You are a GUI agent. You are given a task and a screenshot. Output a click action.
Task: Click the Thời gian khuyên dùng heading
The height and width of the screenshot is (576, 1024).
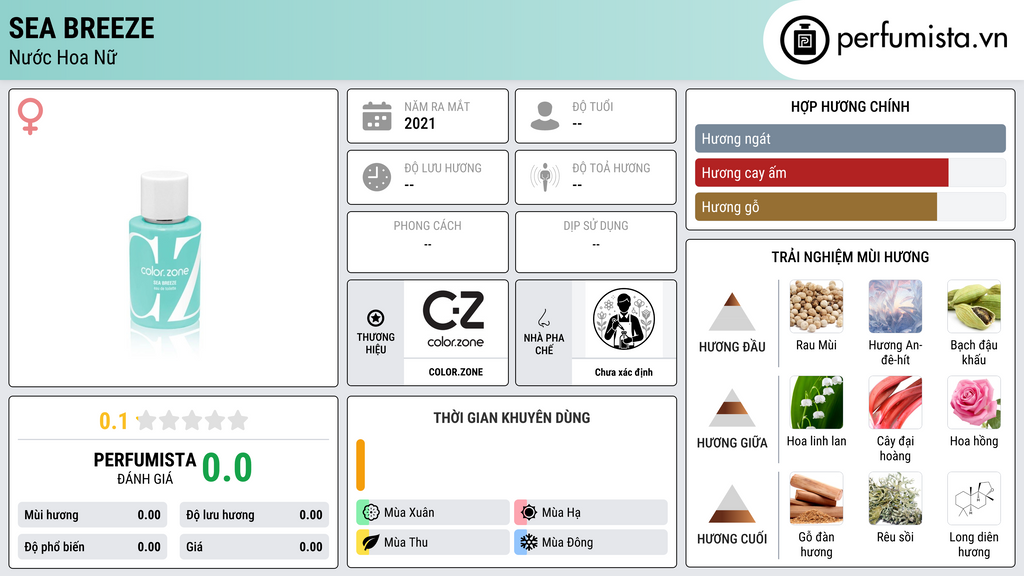512,418
